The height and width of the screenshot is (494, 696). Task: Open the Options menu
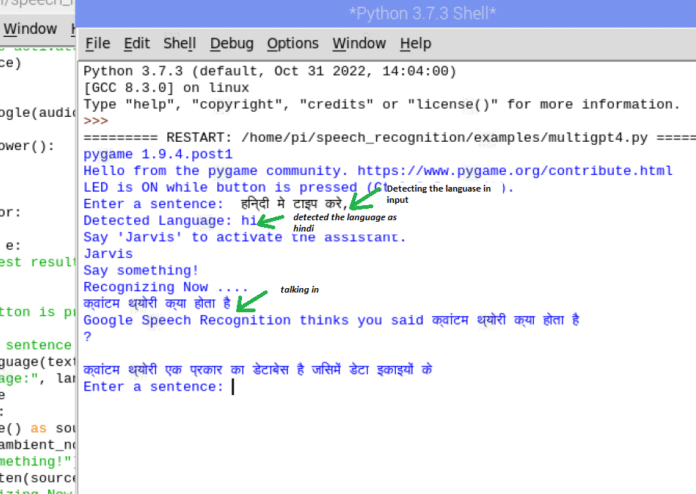pos(292,43)
